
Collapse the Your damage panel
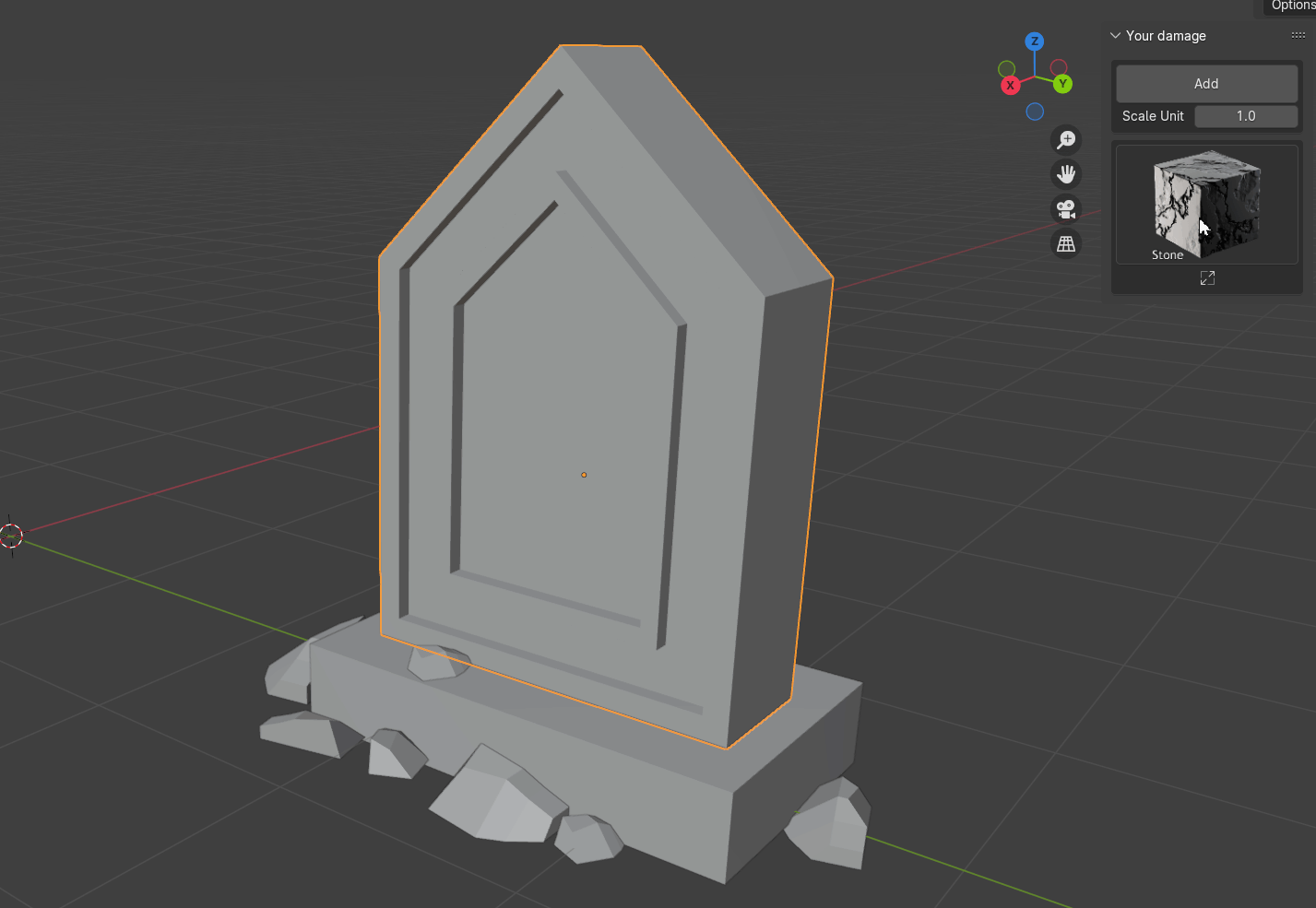(x=1116, y=36)
